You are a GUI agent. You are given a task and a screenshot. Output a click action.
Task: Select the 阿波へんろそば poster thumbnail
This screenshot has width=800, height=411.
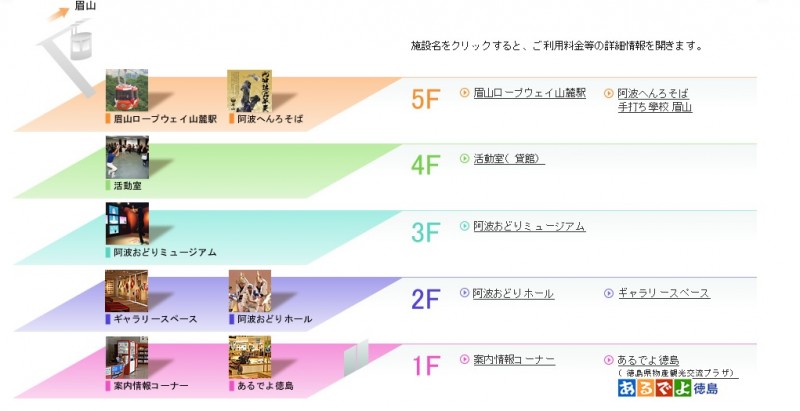pos(249,91)
